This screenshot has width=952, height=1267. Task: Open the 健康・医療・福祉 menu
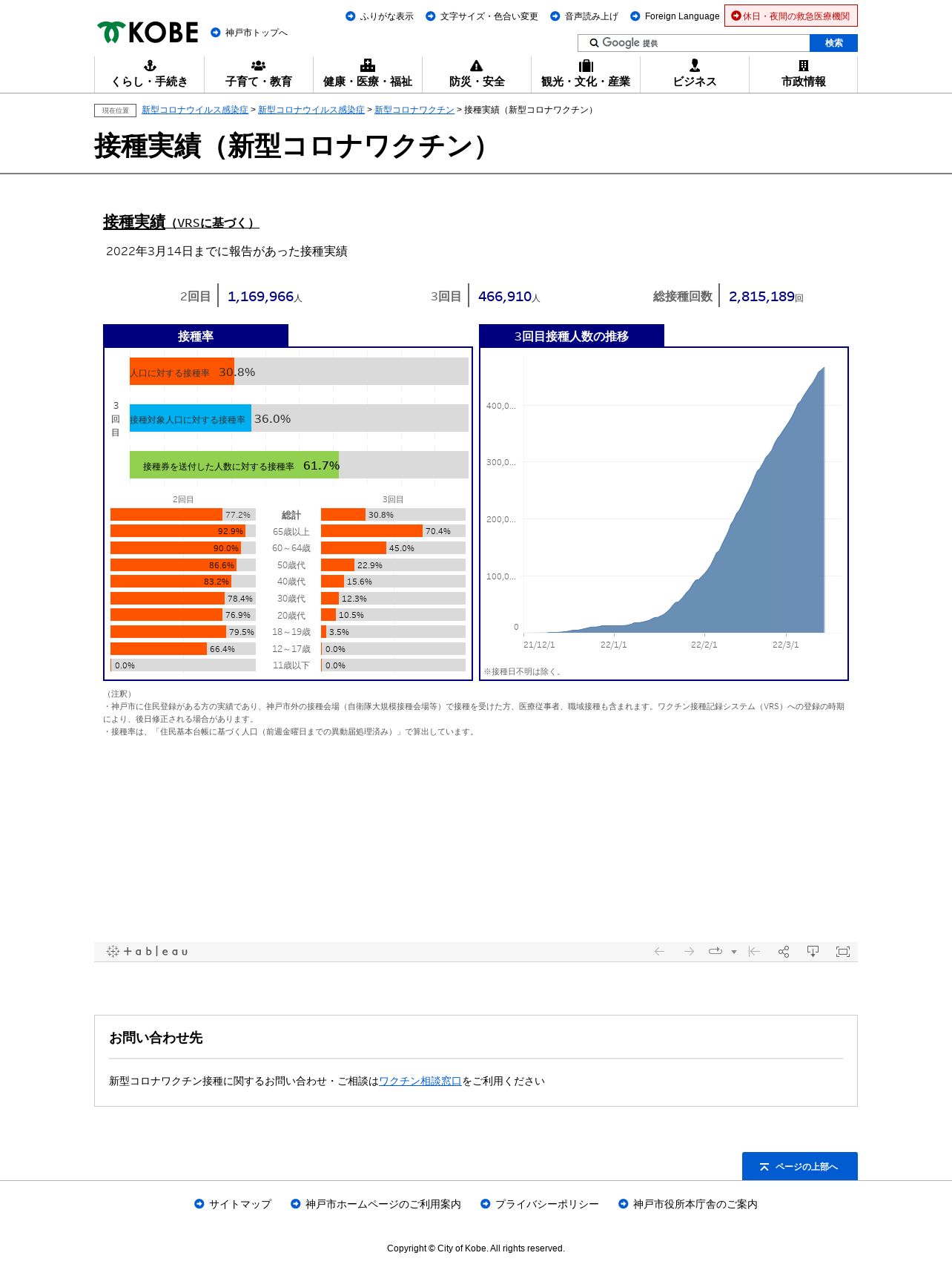(368, 74)
